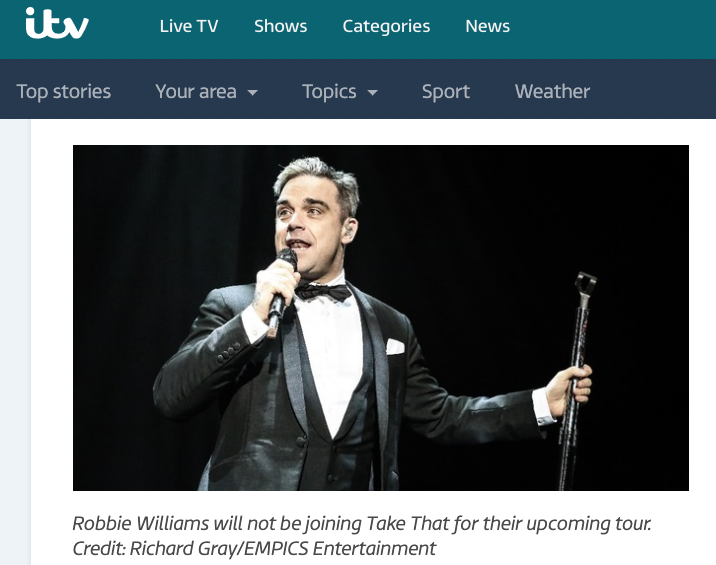Open Categories in the top navigation
Viewport: 716px width, 565px height.
tap(386, 26)
